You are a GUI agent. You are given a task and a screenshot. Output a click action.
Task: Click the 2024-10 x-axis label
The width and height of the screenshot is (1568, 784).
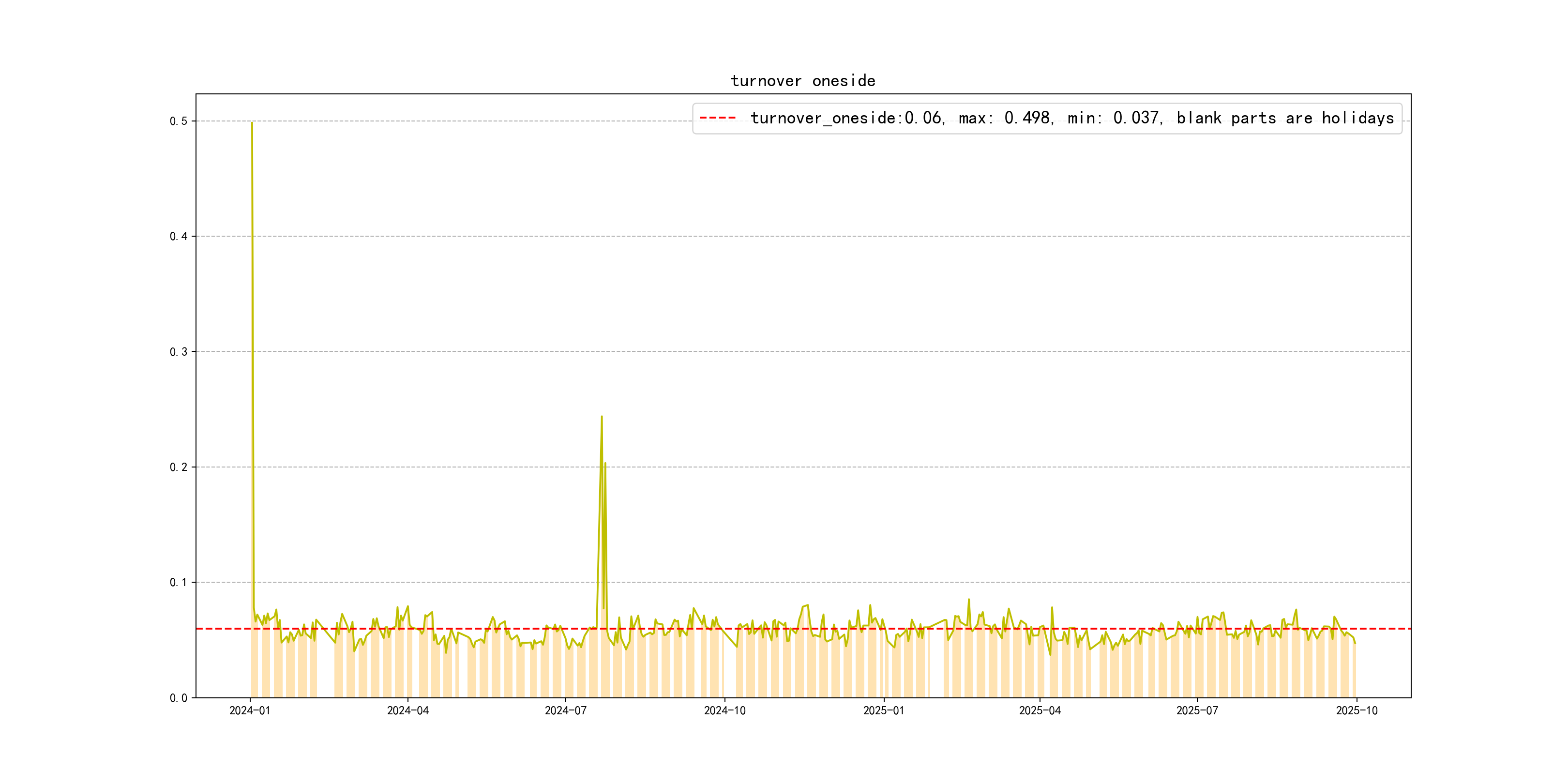pyautogui.click(x=724, y=710)
